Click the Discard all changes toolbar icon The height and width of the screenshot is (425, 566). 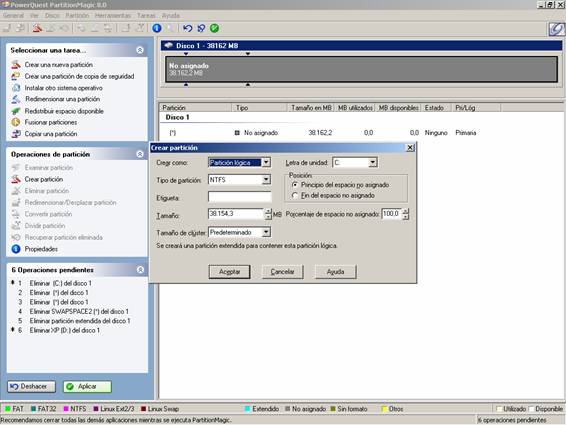[201, 28]
